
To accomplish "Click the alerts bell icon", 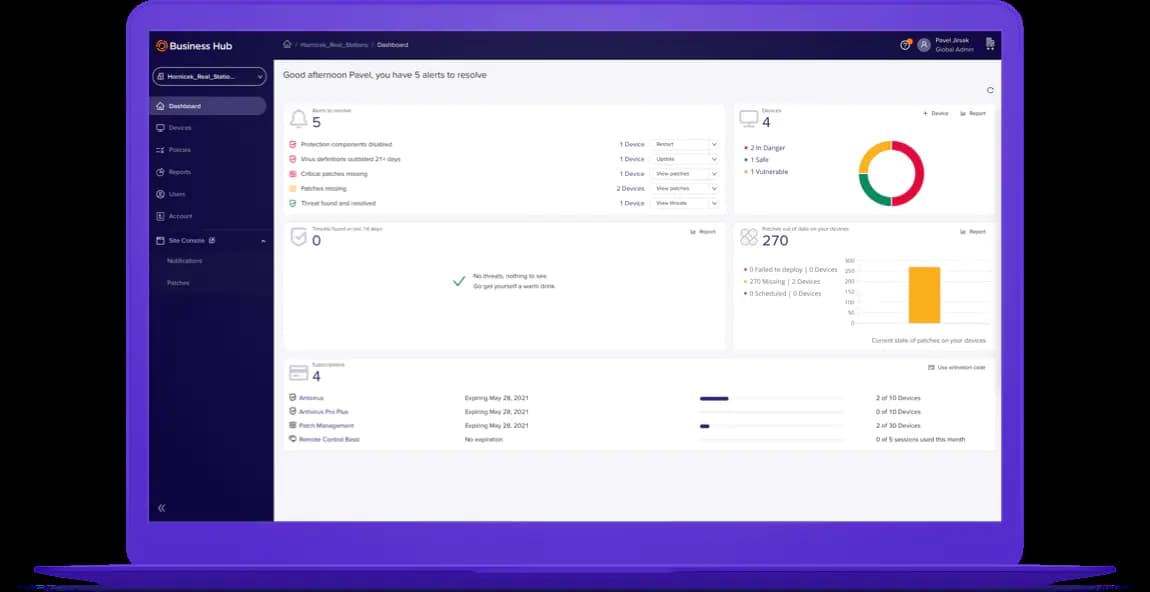I will [x=298, y=119].
